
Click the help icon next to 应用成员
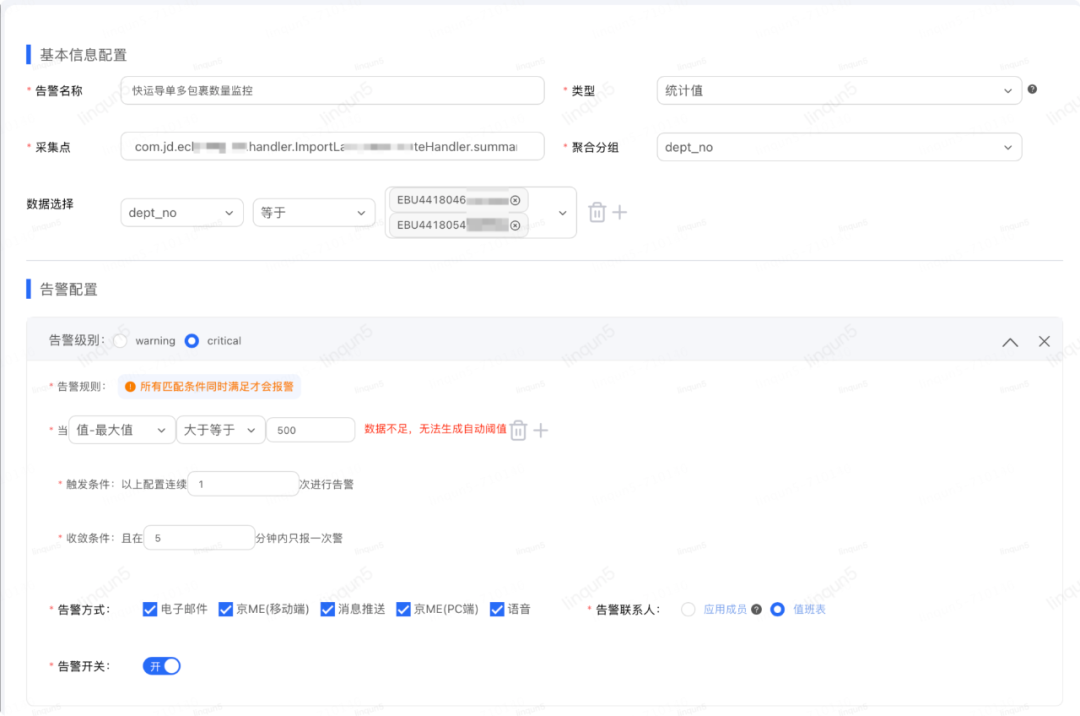point(756,609)
